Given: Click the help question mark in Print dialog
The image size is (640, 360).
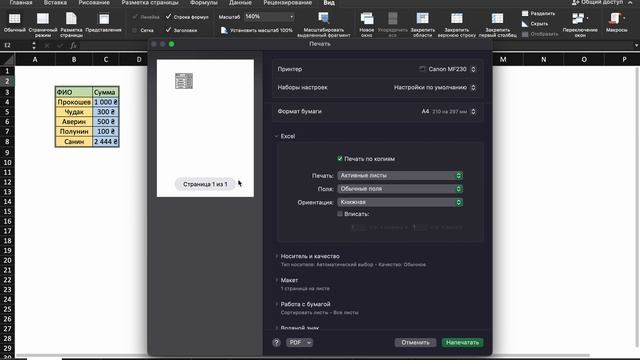Looking at the screenshot, I should pos(276,342).
